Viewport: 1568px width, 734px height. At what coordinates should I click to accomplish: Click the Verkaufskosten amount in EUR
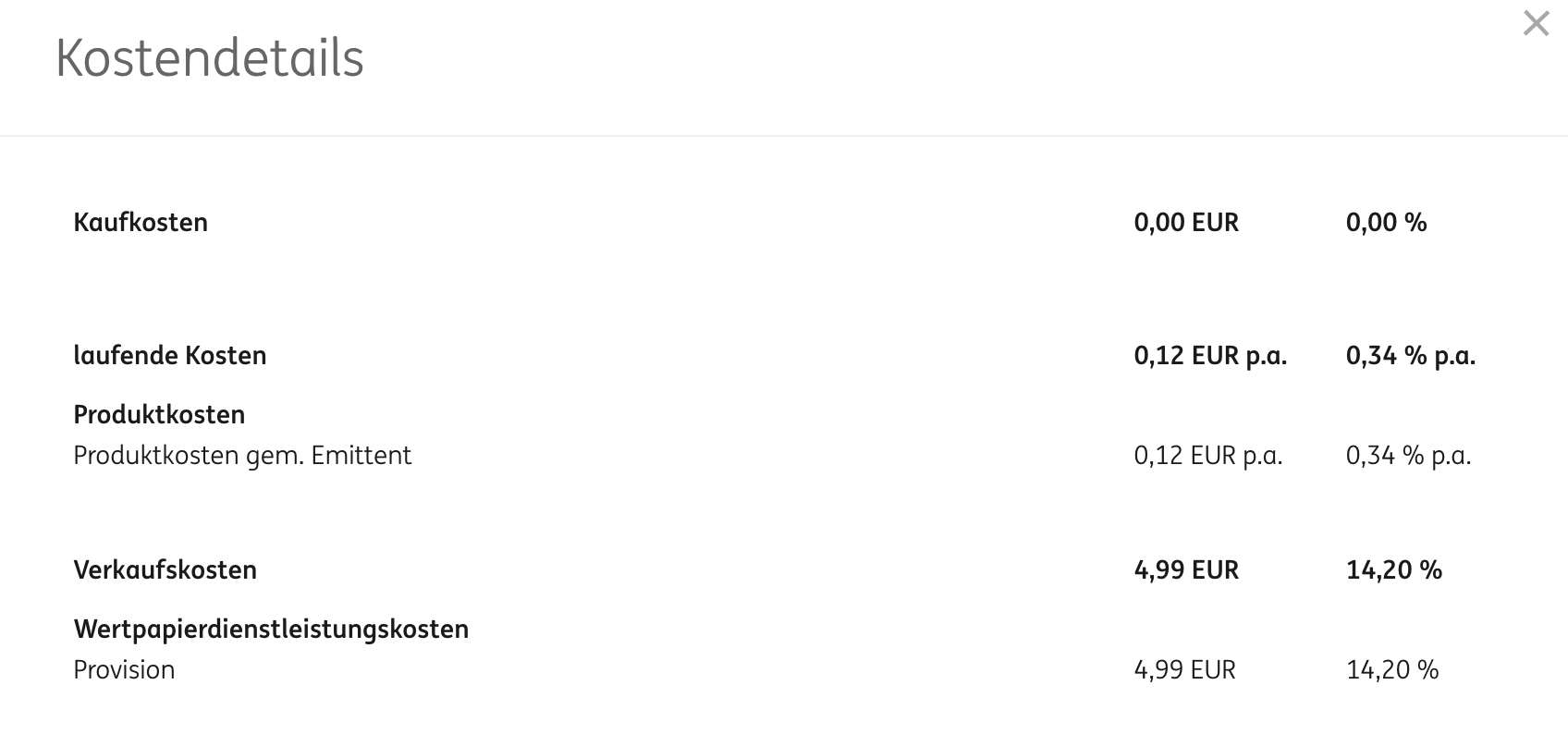pyautogui.click(x=1186, y=570)
